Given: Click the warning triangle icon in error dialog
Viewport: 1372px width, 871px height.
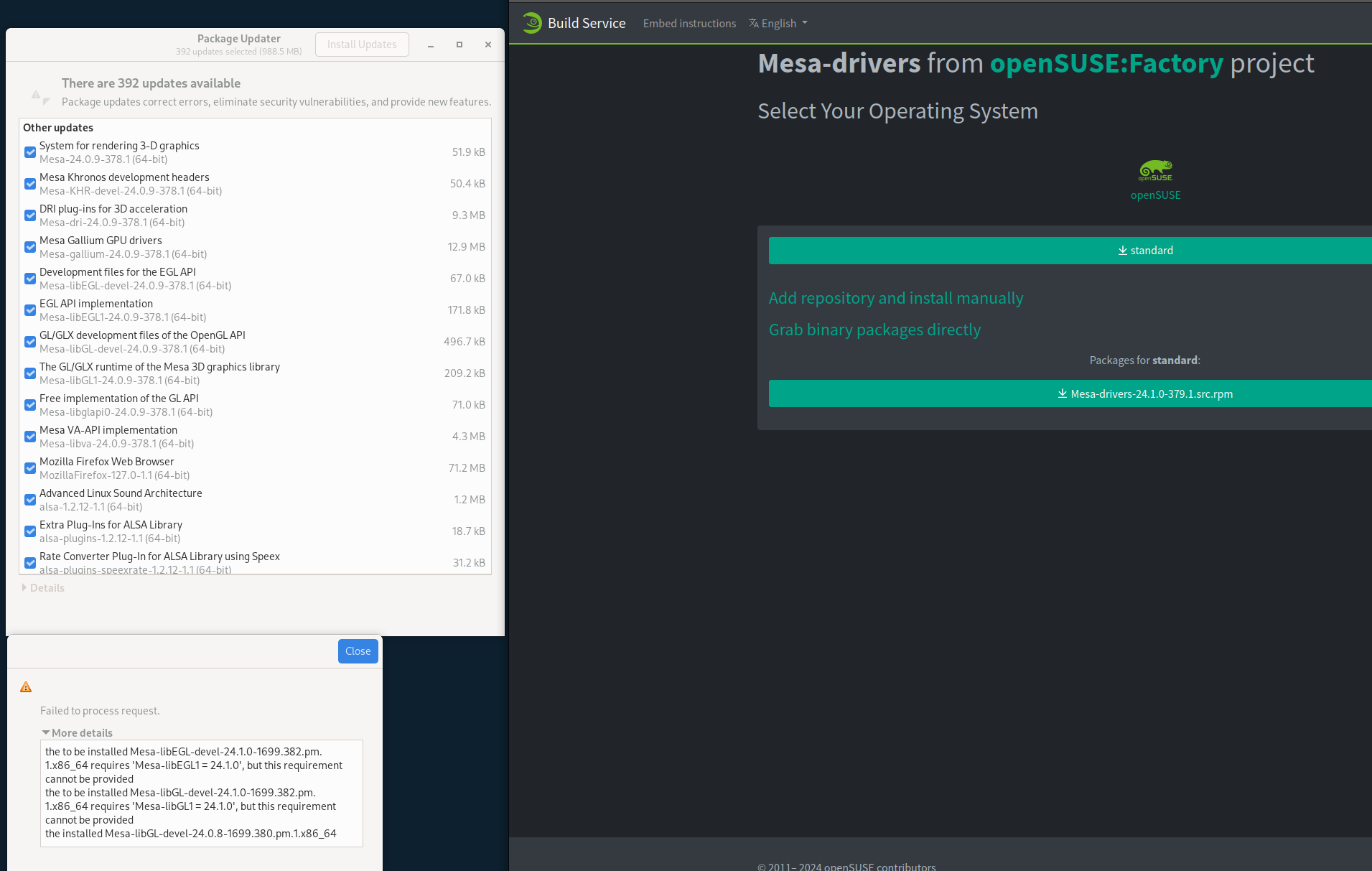Looking at the screenshot, I should tap(26, 687).
